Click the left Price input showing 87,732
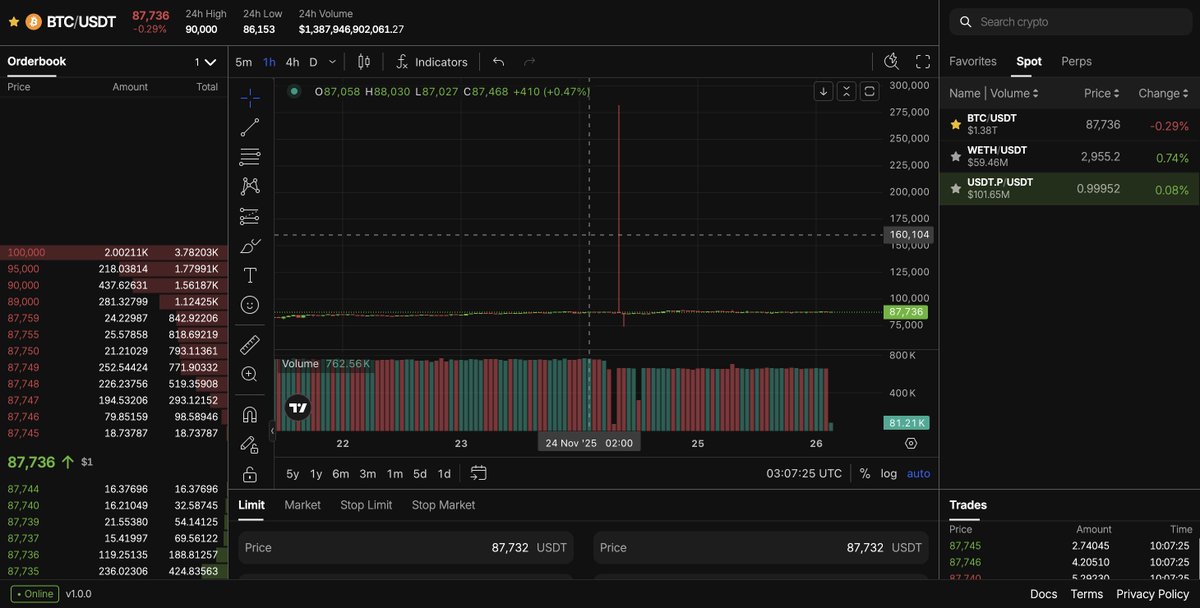The image size is (1200, 608). tap(406, 548)
